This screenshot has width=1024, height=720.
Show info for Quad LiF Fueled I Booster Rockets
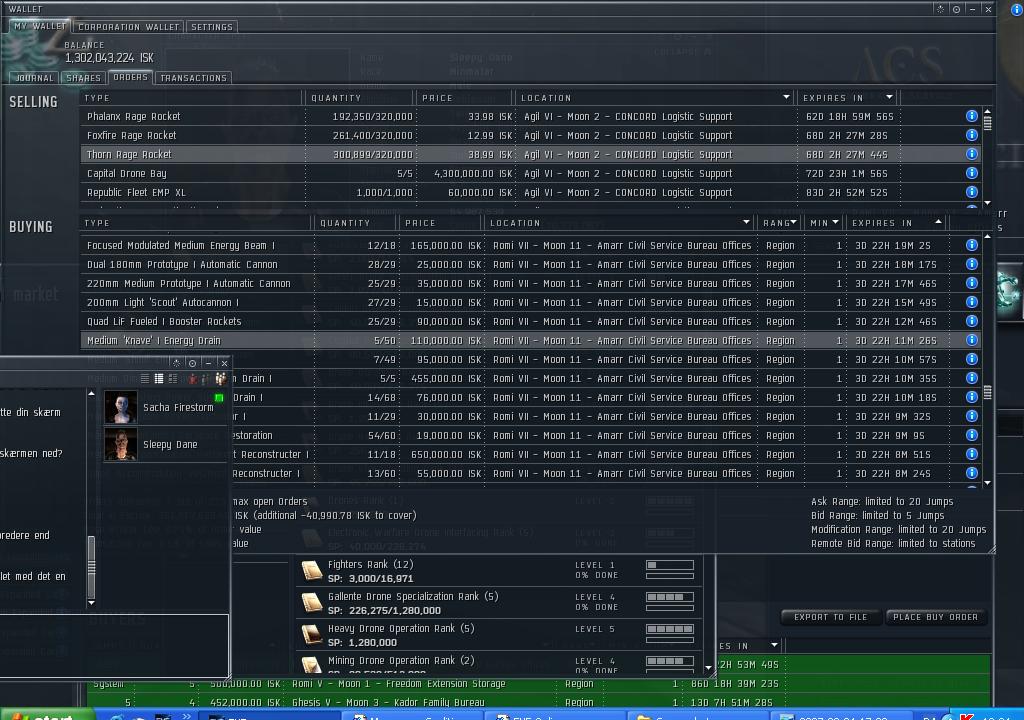pyautogui.click(x=972, y=321)
